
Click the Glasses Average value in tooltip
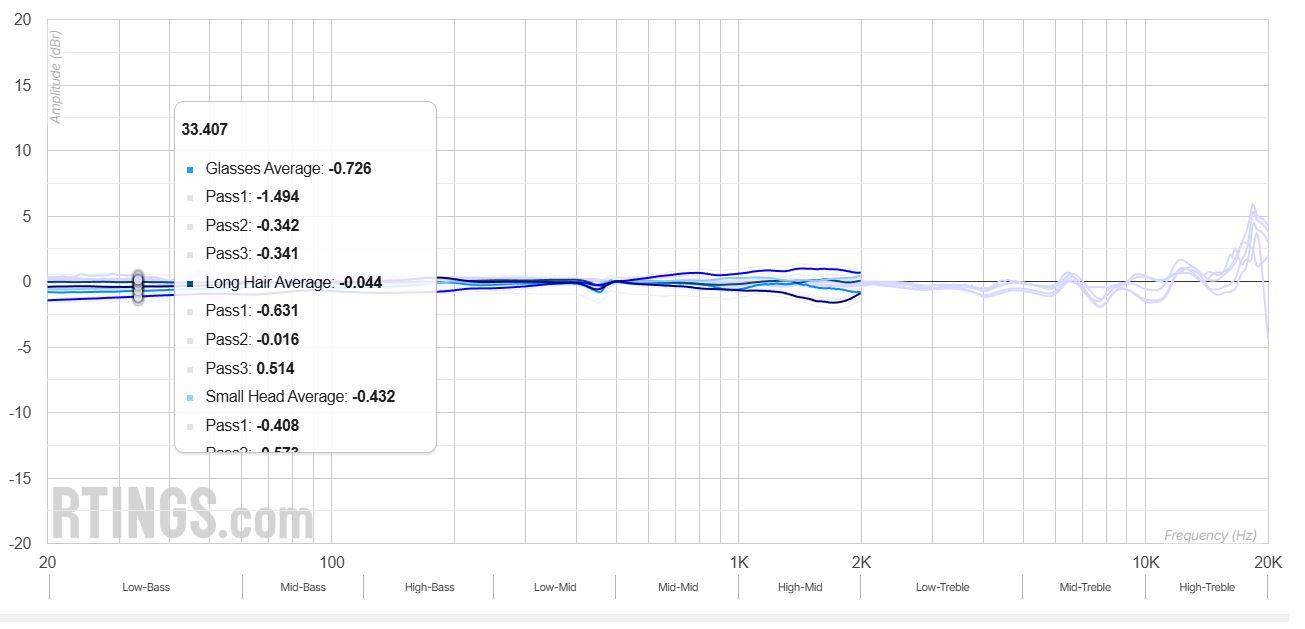click(350, 169)
